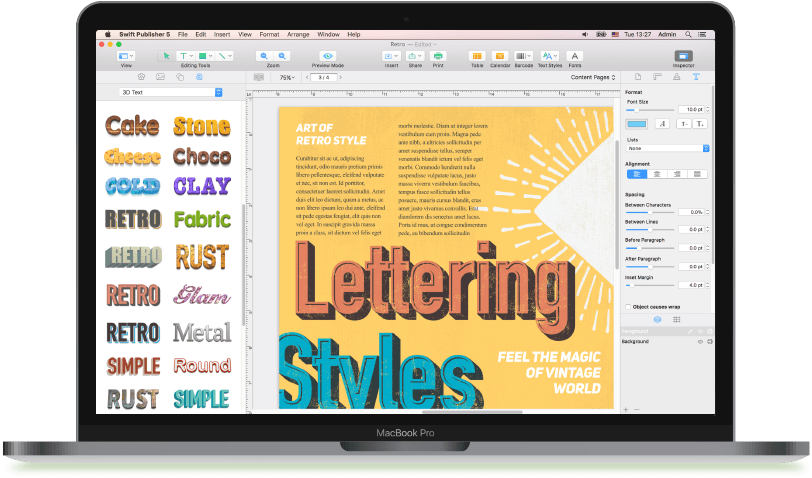The width and height of the screenshot is (812, 478).
Task: Open the Share toolbar dropdown
Action: (x=415, y=56)
